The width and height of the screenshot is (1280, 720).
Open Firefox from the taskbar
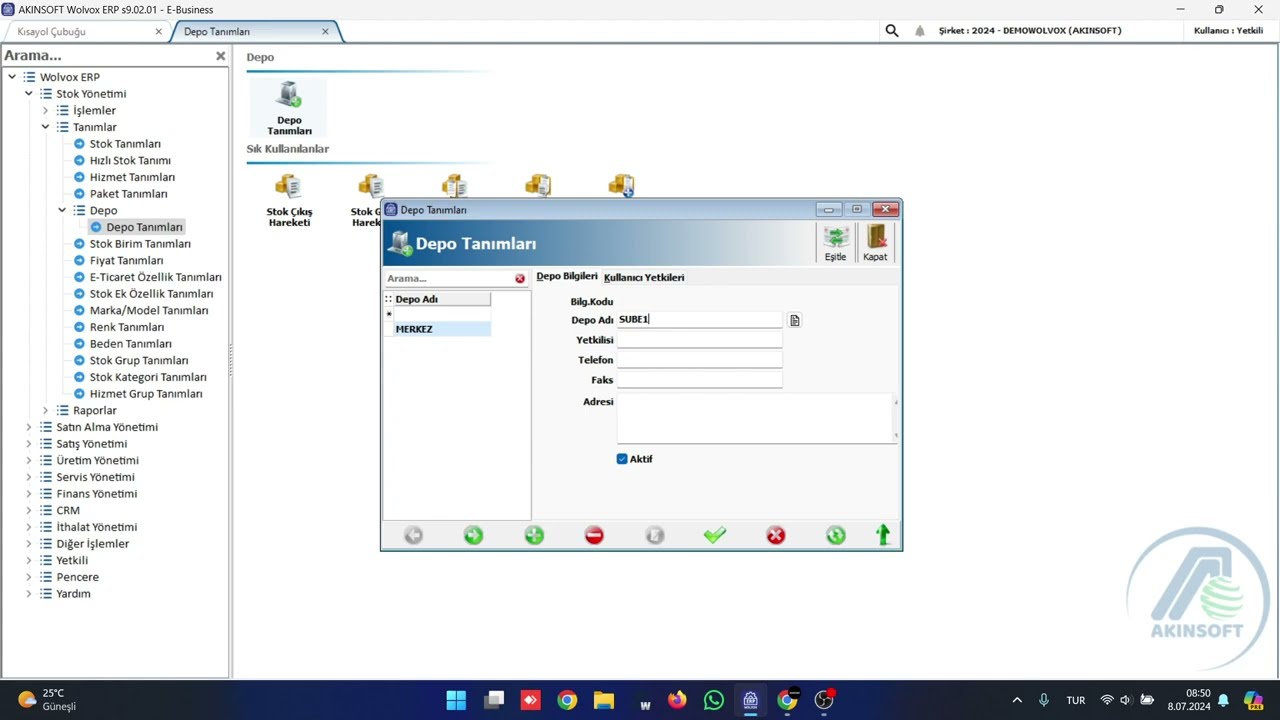[678, 700]
